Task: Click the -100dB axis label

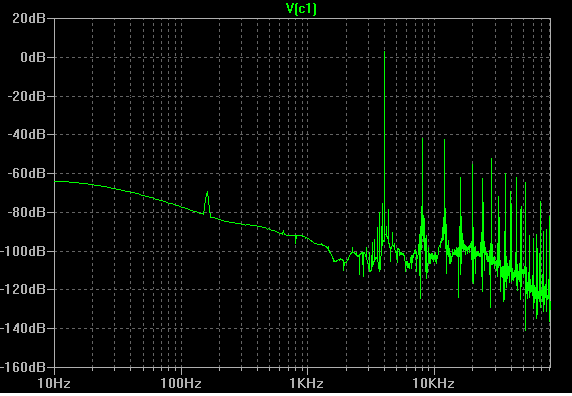Action: pyautogui.click(x=23, y=251)
